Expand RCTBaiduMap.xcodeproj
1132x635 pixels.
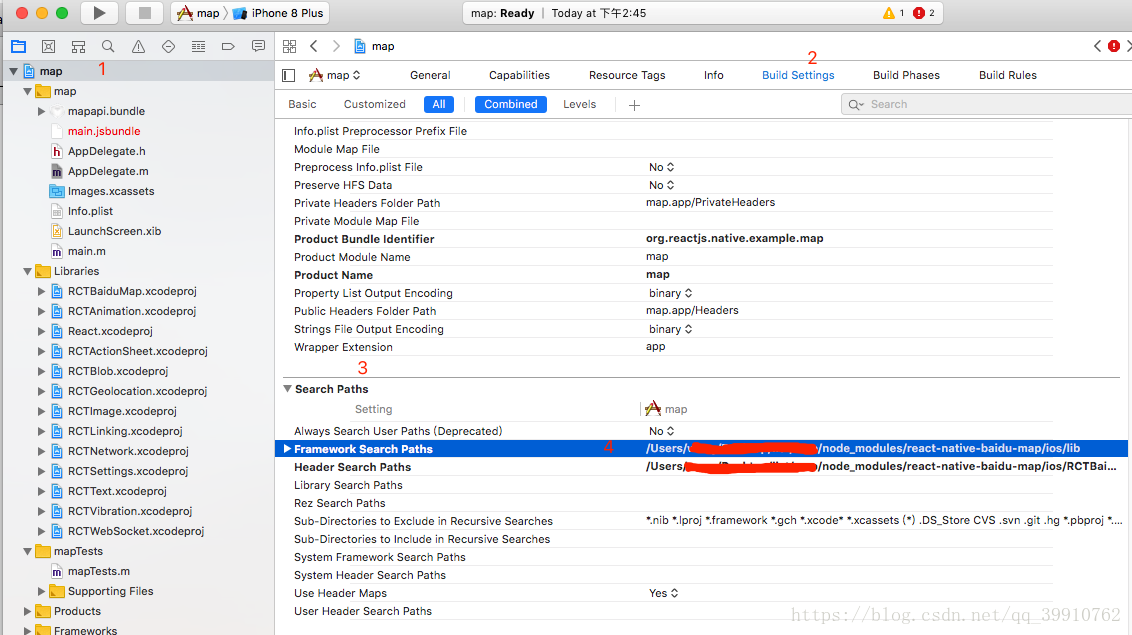click(x=41, y=292)
